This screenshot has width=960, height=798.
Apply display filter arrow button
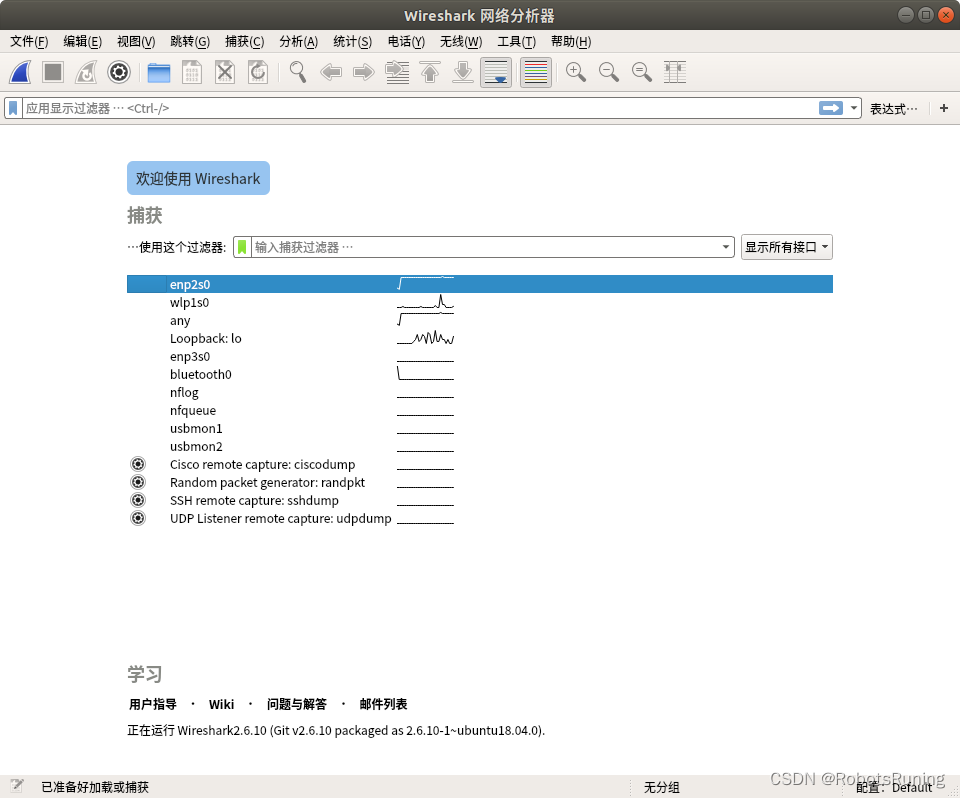coord(831,108)
